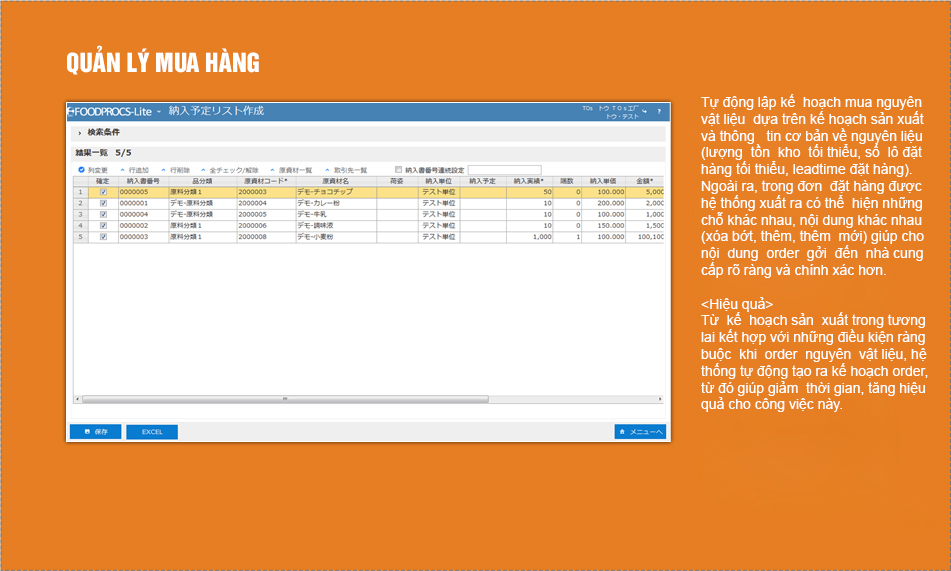This screenshot has height=571, width=951.
Task: Open the help question mark icon
Action: (658, 111)
